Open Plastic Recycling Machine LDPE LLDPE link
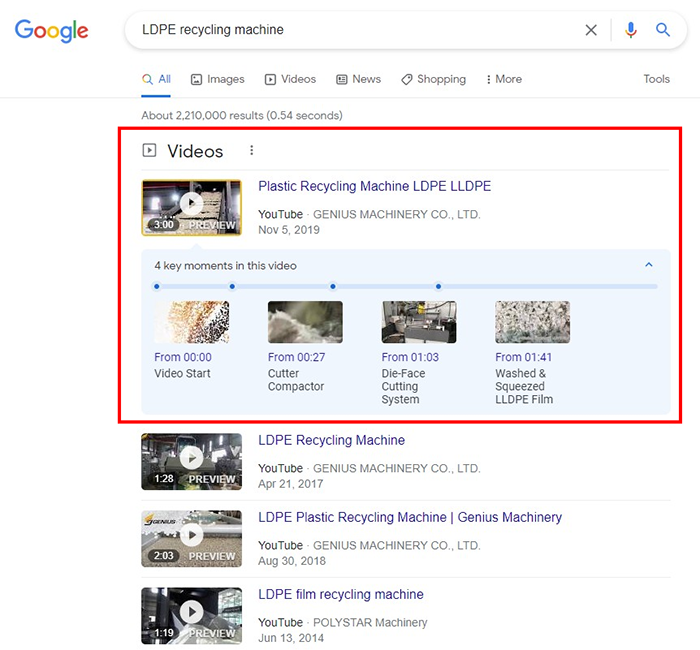Viewport: 700px width, 650px height. click(375, 186)
